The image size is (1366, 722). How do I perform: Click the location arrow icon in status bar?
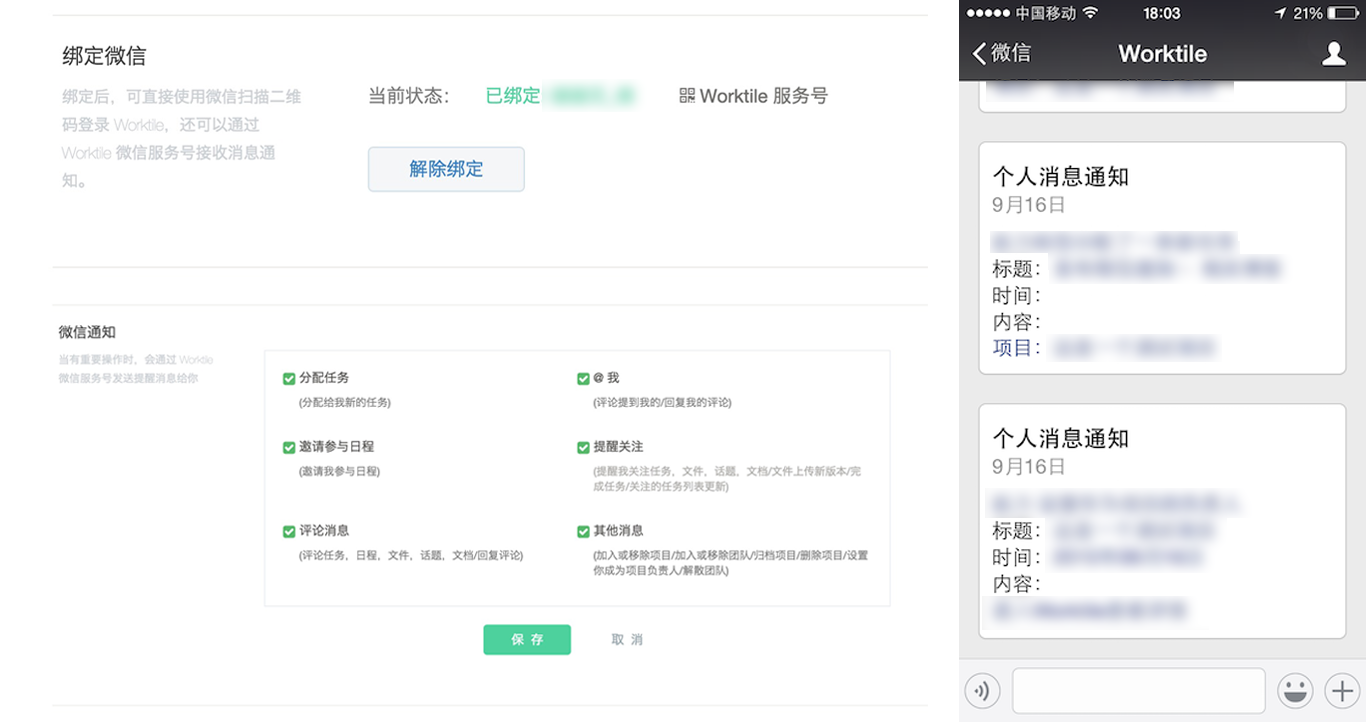point(1280,13)
